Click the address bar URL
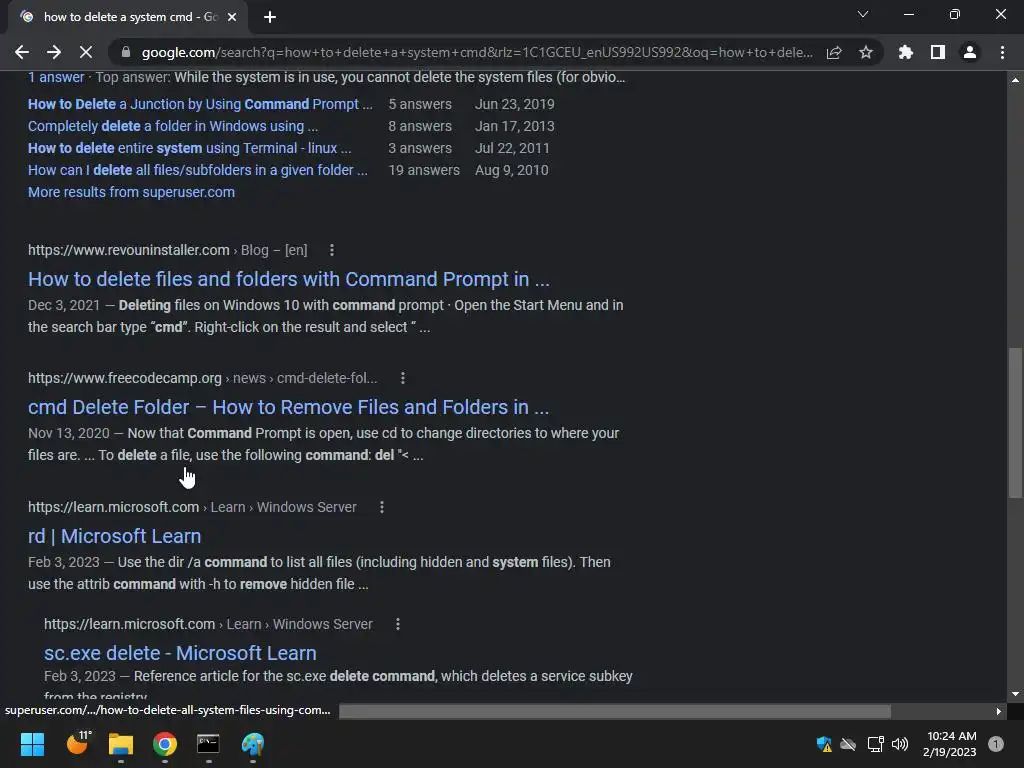 coord(477,52)
